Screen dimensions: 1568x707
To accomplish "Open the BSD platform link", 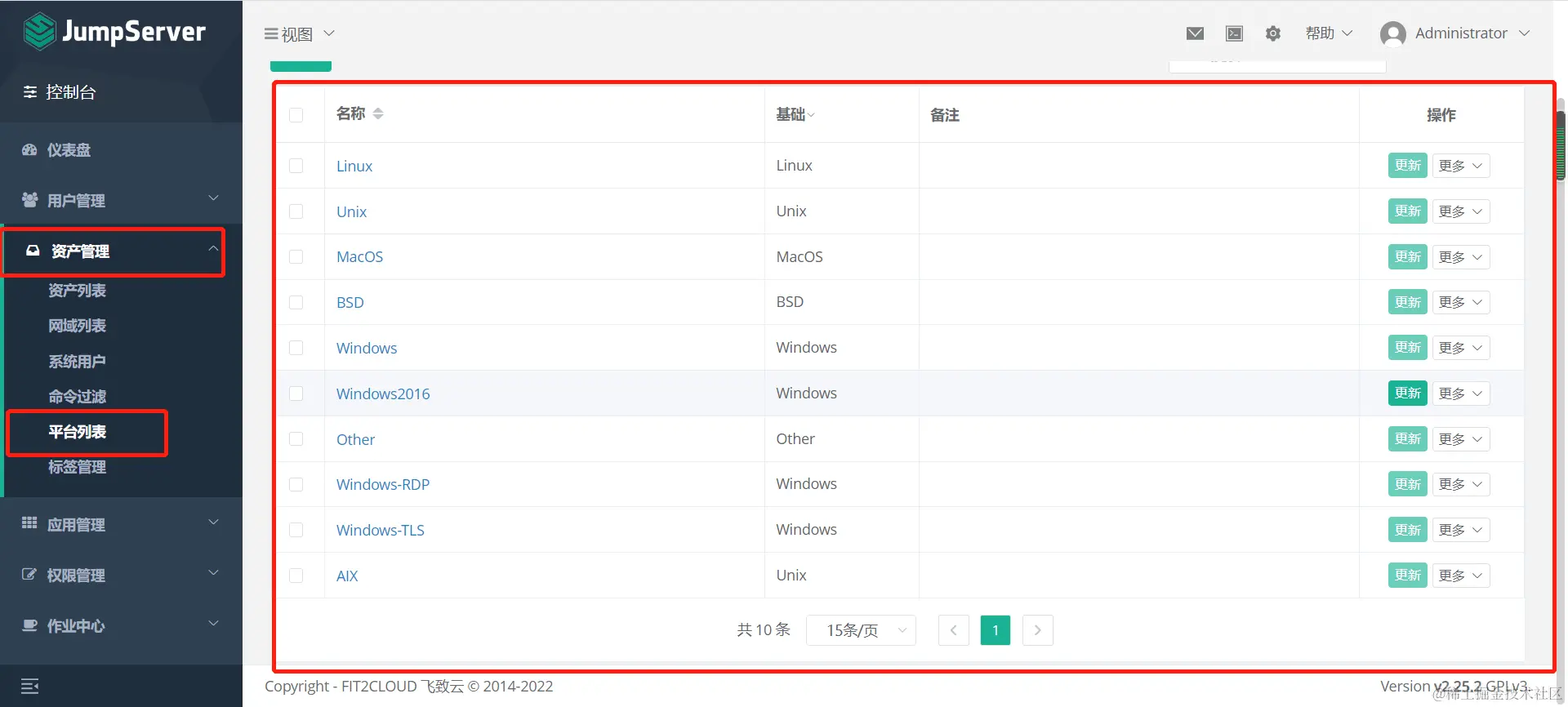I will (350, 302).
